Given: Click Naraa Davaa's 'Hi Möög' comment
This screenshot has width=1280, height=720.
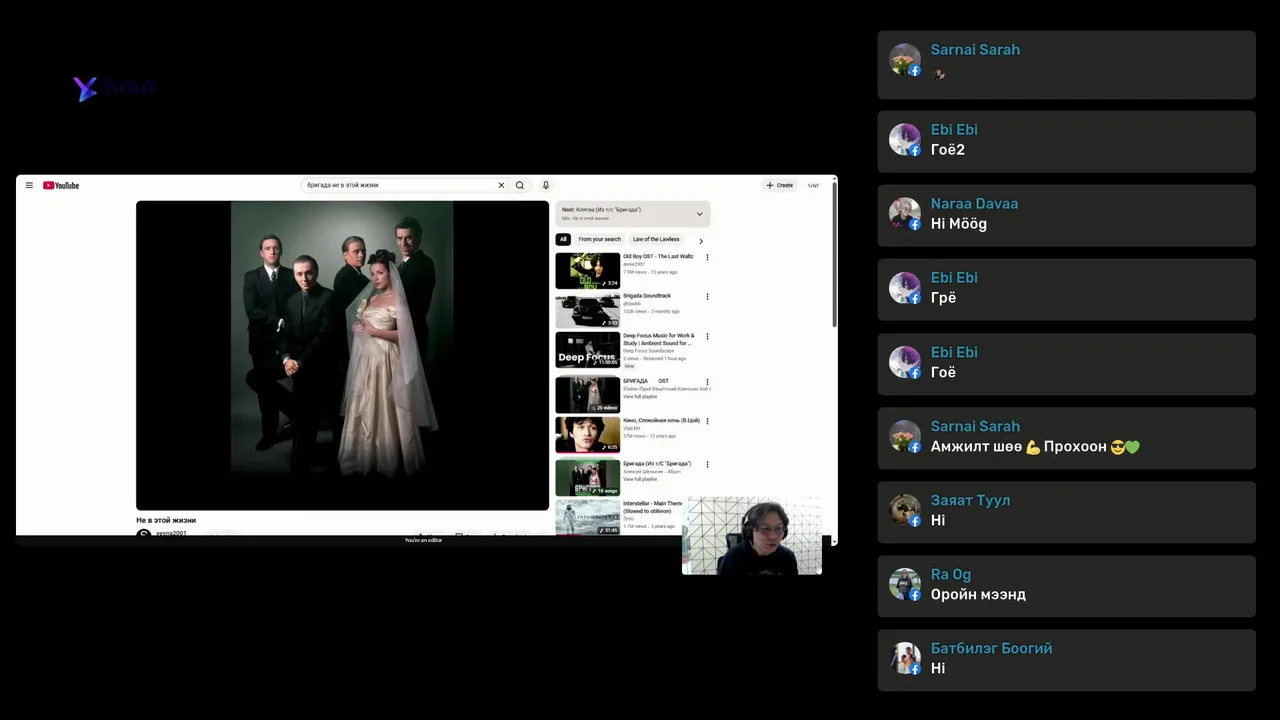Looking at the screenshot, I should [1066, 214].
